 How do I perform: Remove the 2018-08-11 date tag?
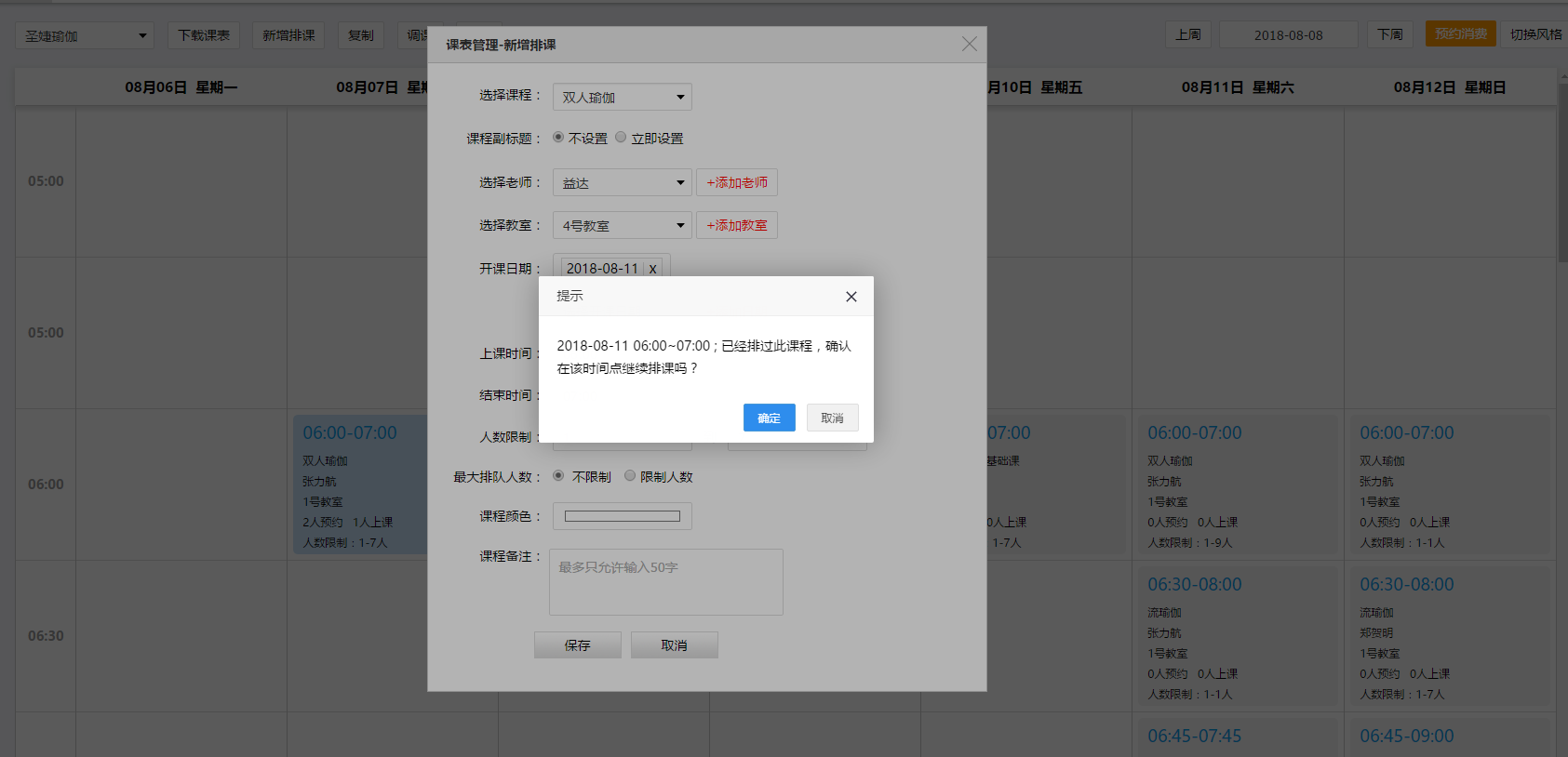[653, 269]
